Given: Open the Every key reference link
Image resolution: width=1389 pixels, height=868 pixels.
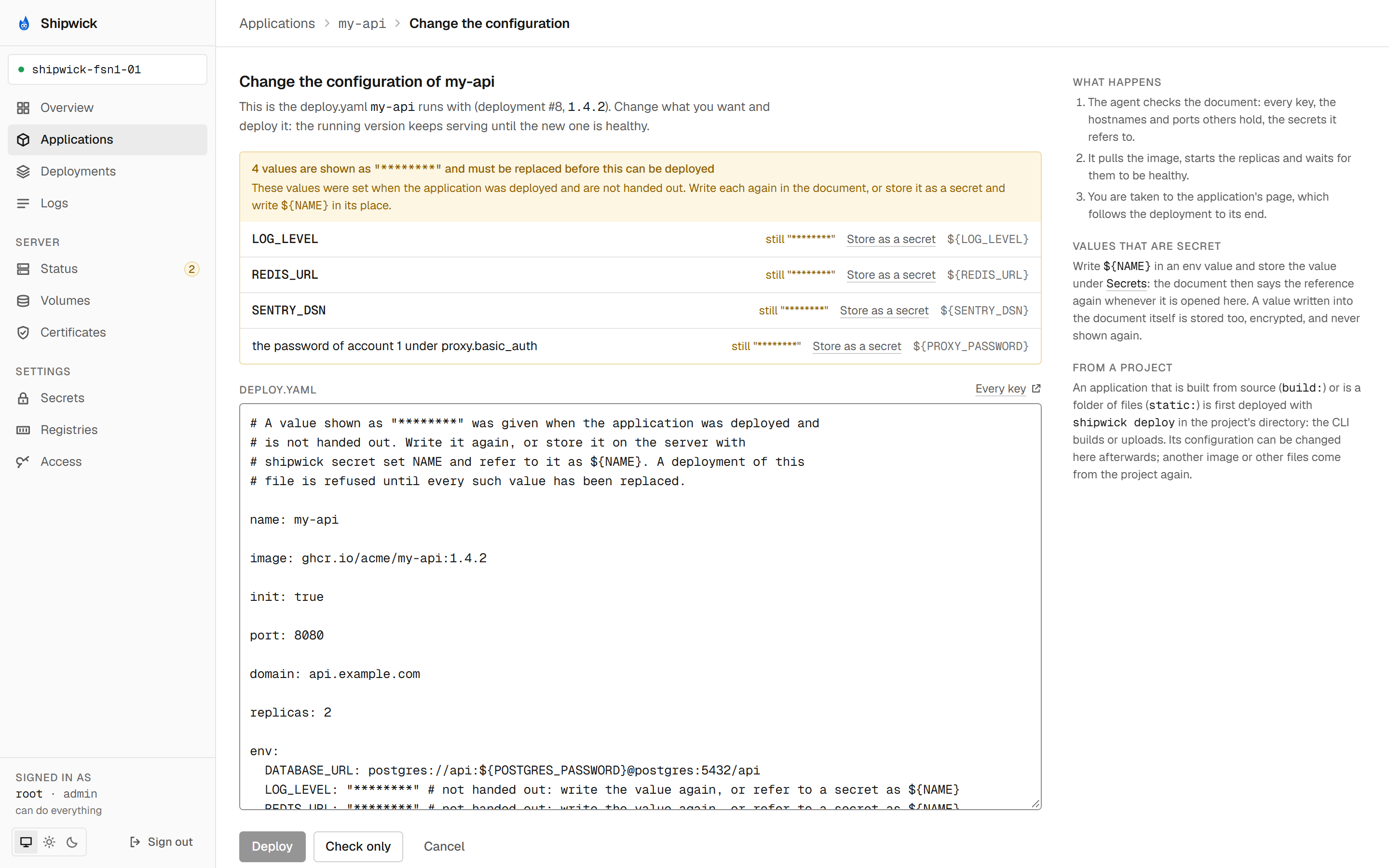Looking at the screenshot, I should pos(1000,389).
